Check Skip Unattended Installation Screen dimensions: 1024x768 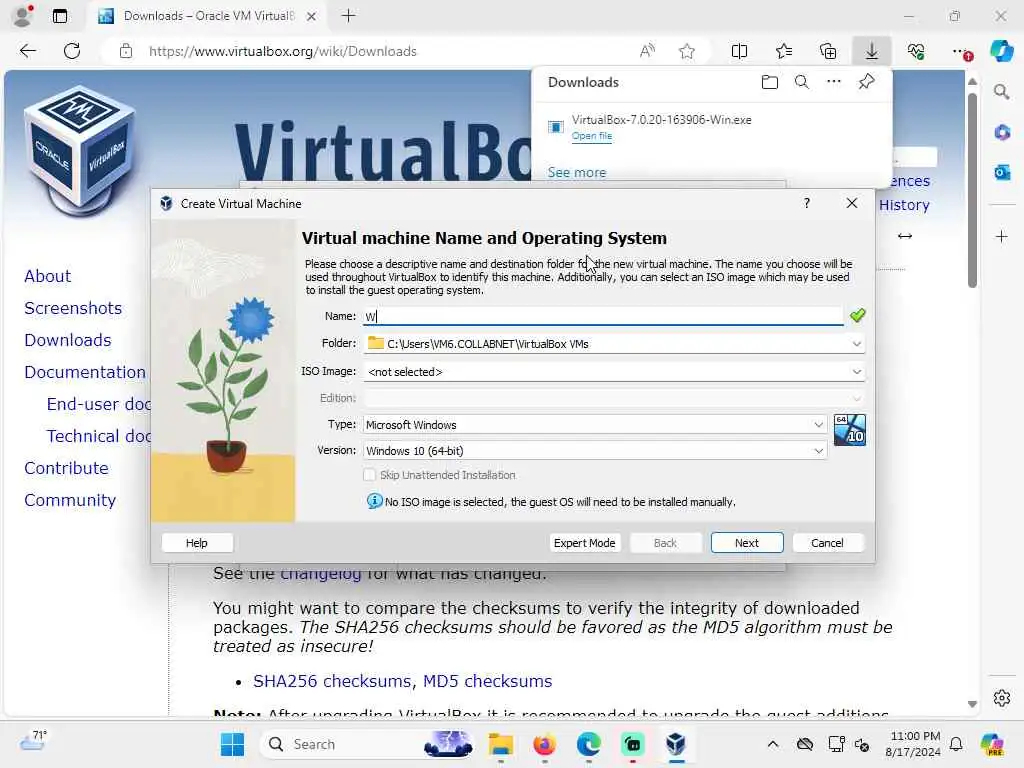pyautogui.click(x=370, y=475)
